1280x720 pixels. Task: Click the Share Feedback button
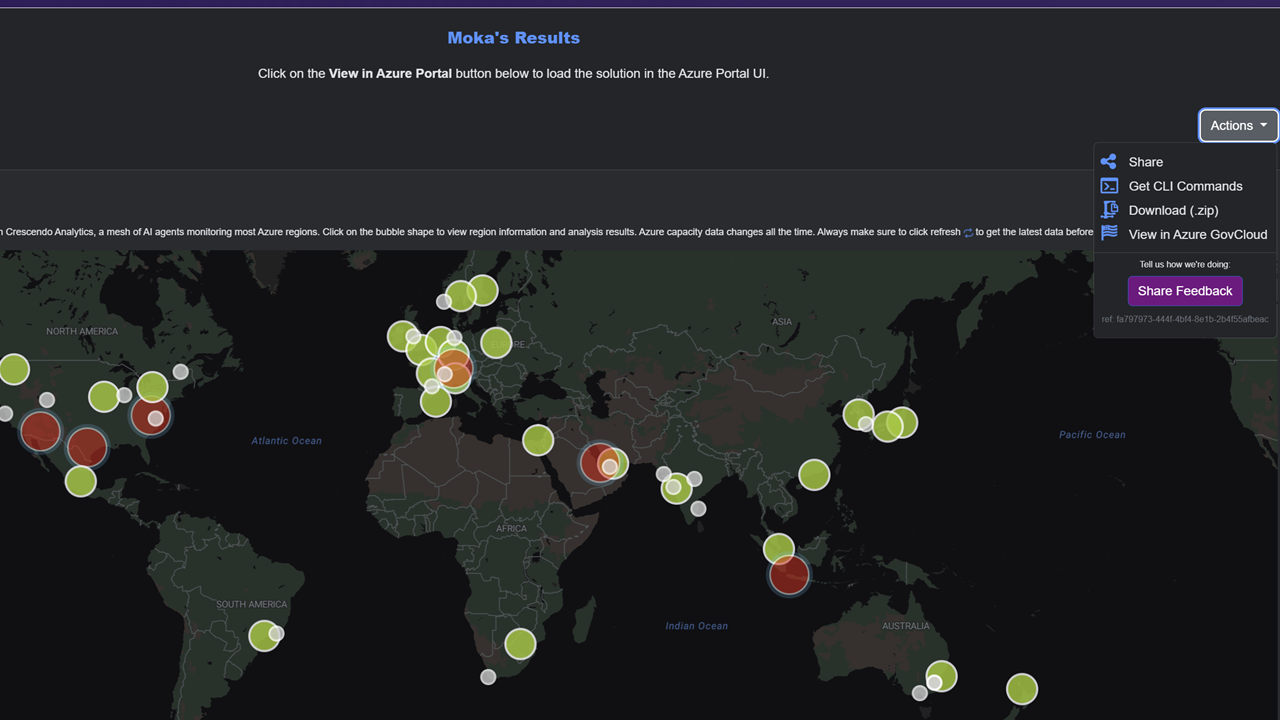coord(1185,291)
